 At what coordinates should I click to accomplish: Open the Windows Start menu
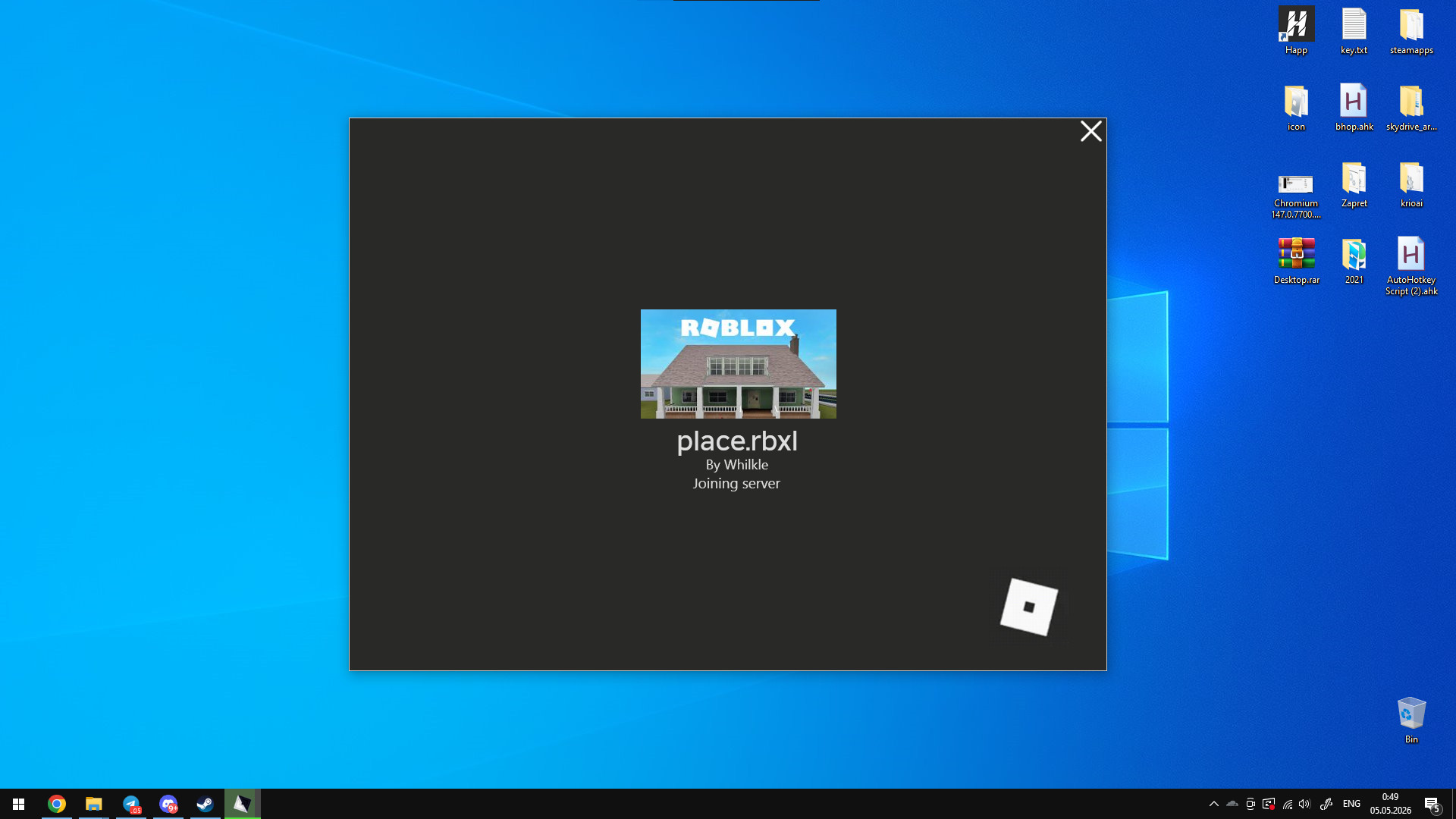[18, 804]
